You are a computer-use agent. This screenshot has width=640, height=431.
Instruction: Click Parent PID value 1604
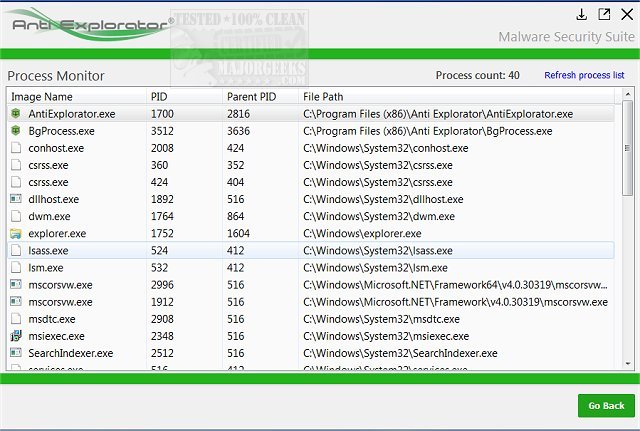tap(238, 233)
